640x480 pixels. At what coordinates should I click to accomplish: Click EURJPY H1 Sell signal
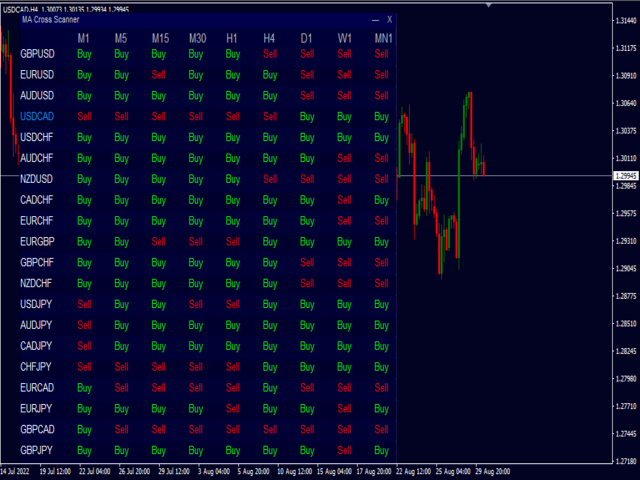pyautogui.click(x=233, y=409)
